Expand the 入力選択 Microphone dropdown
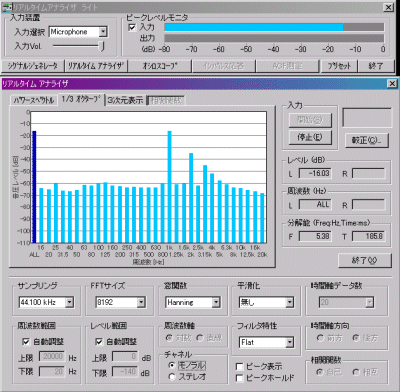The width and height of the screenshot is (400, 392). point(103,32)
